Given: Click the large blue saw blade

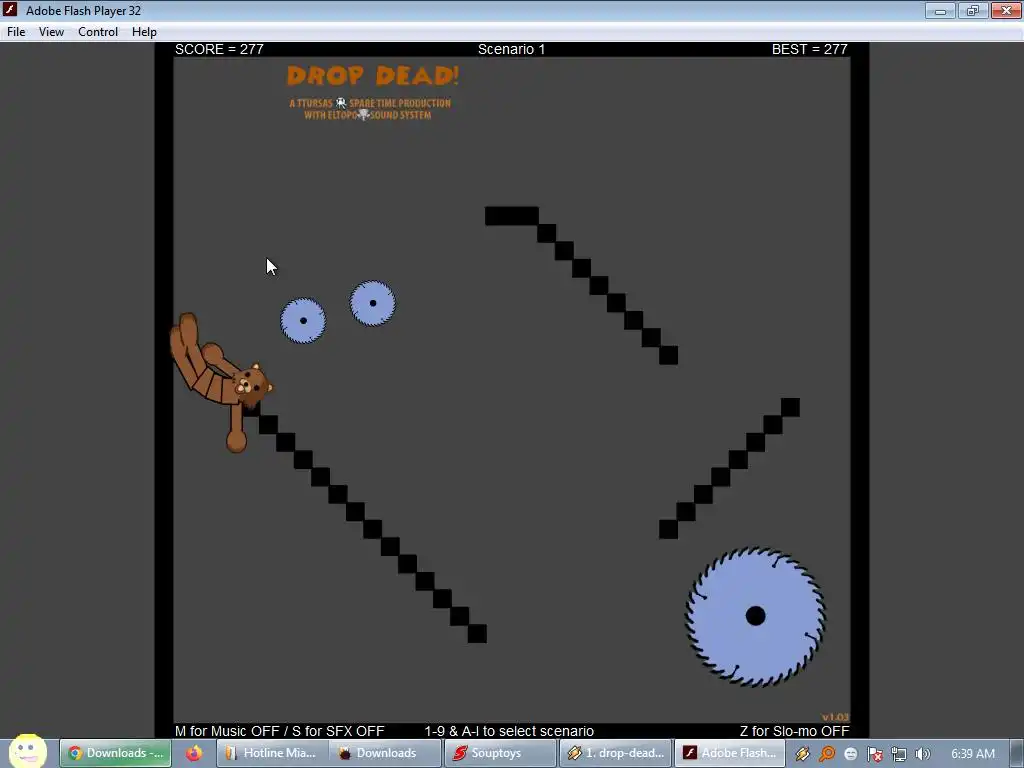Looking at the screenshot, I should 756,616.
